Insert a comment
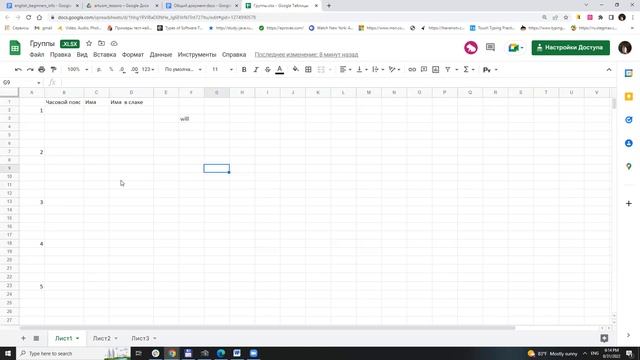The height and width of the screenshot is (360, 640). coord(424,70)
